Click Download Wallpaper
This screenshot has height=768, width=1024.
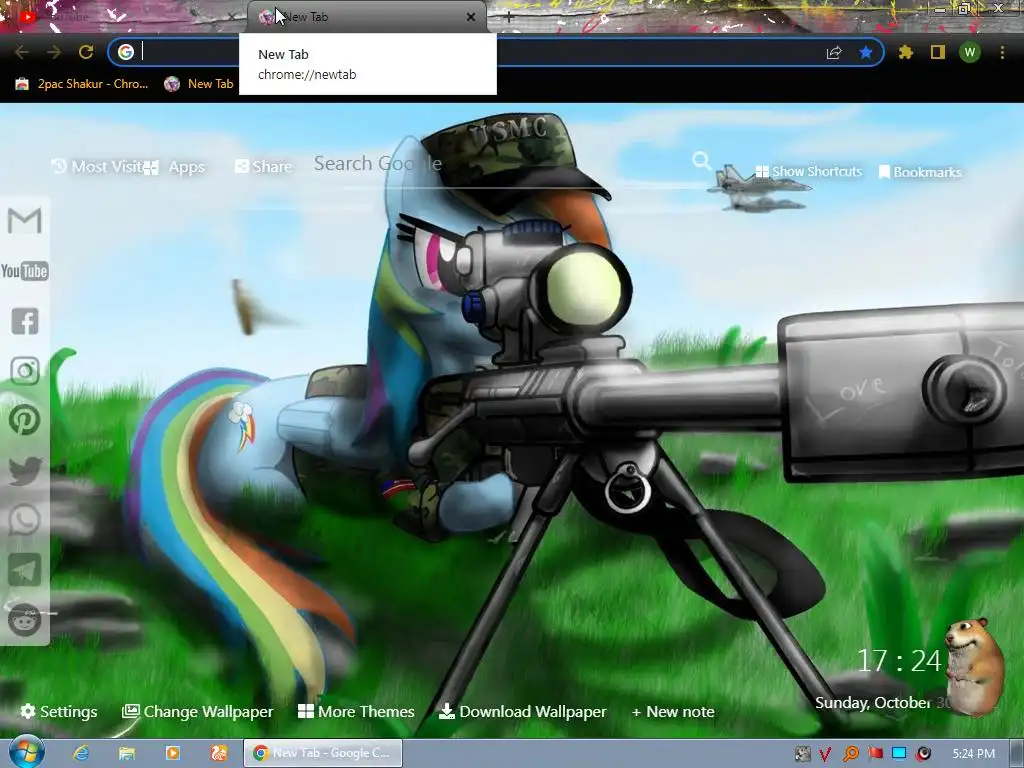click(x=522, y=711)
